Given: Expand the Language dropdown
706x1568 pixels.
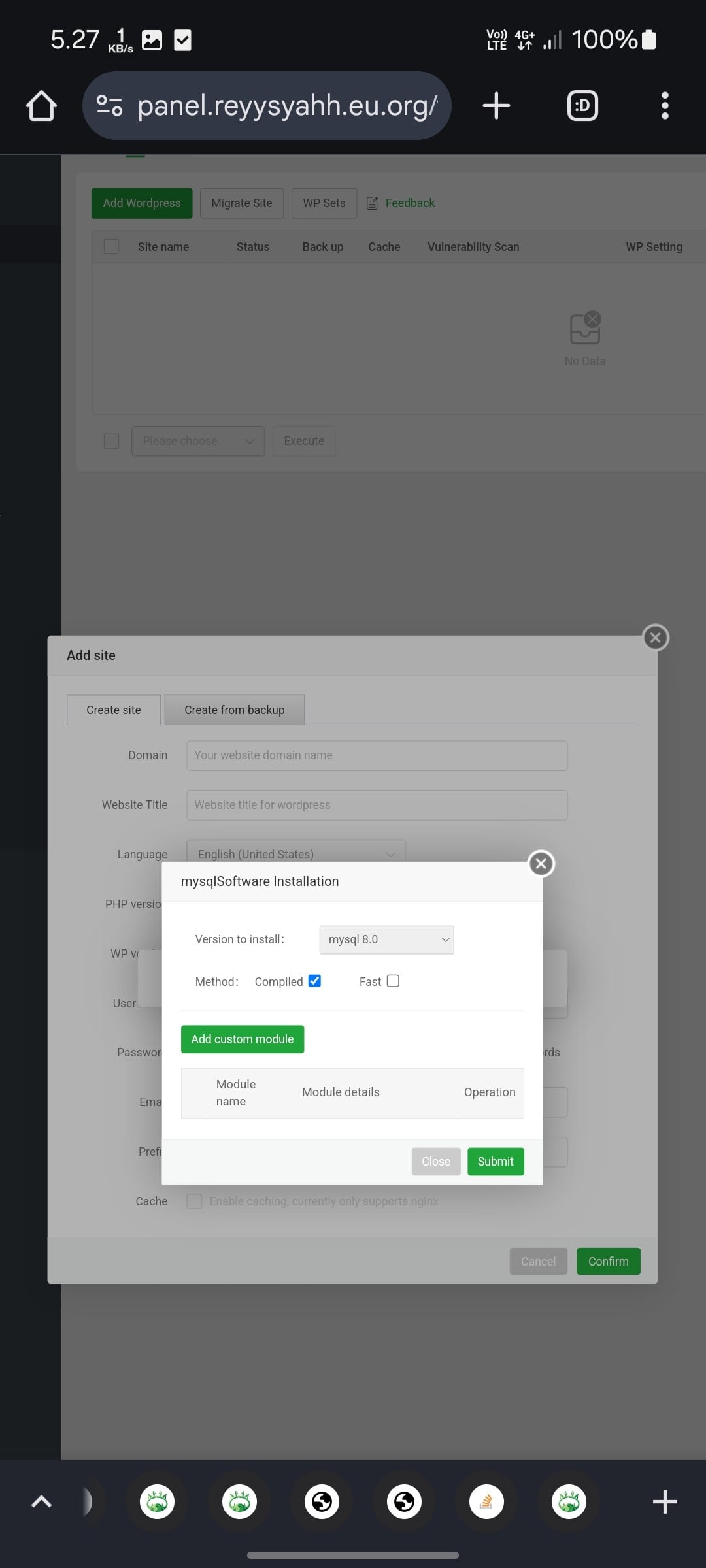Looking at the screenshot, I should (x=295, y=853).
